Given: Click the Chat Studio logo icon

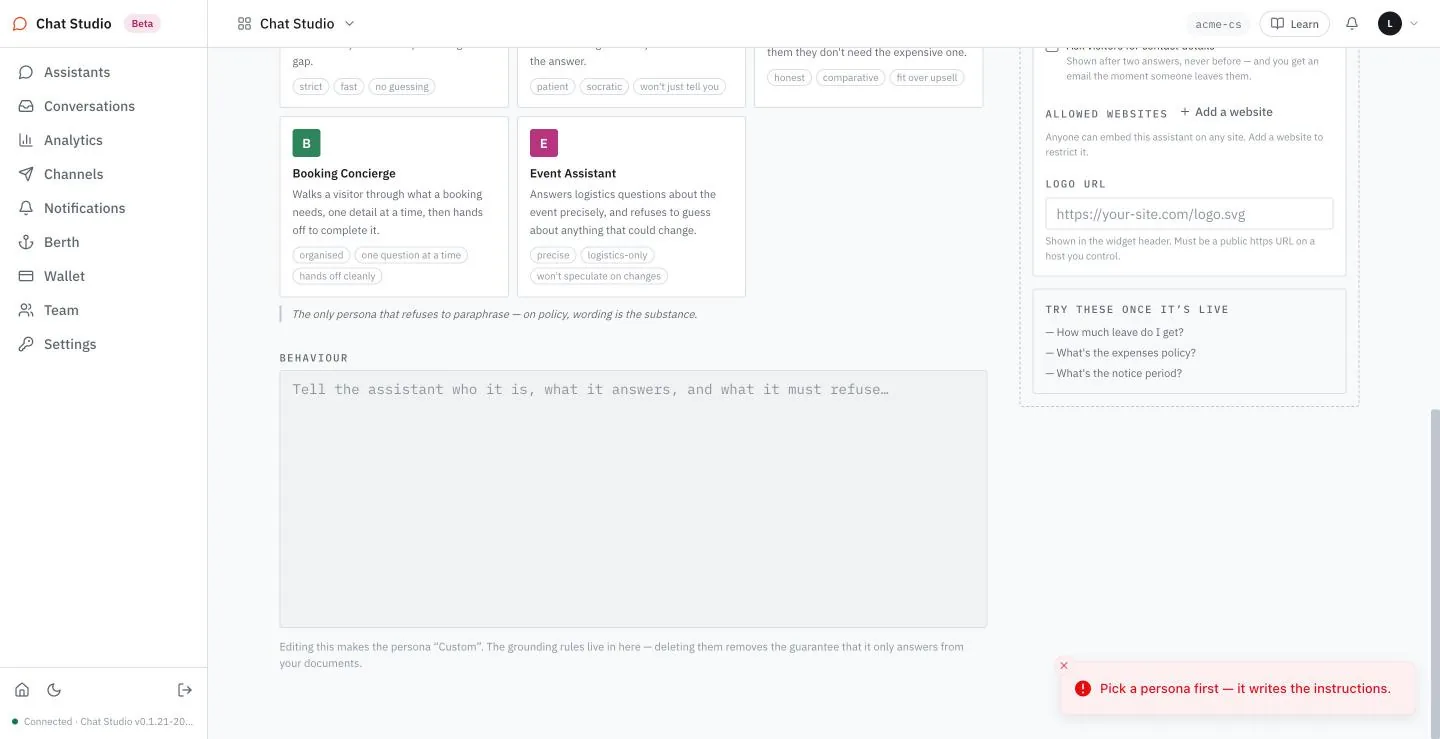Looking at the screenshot, I should [x=20, y=23].
